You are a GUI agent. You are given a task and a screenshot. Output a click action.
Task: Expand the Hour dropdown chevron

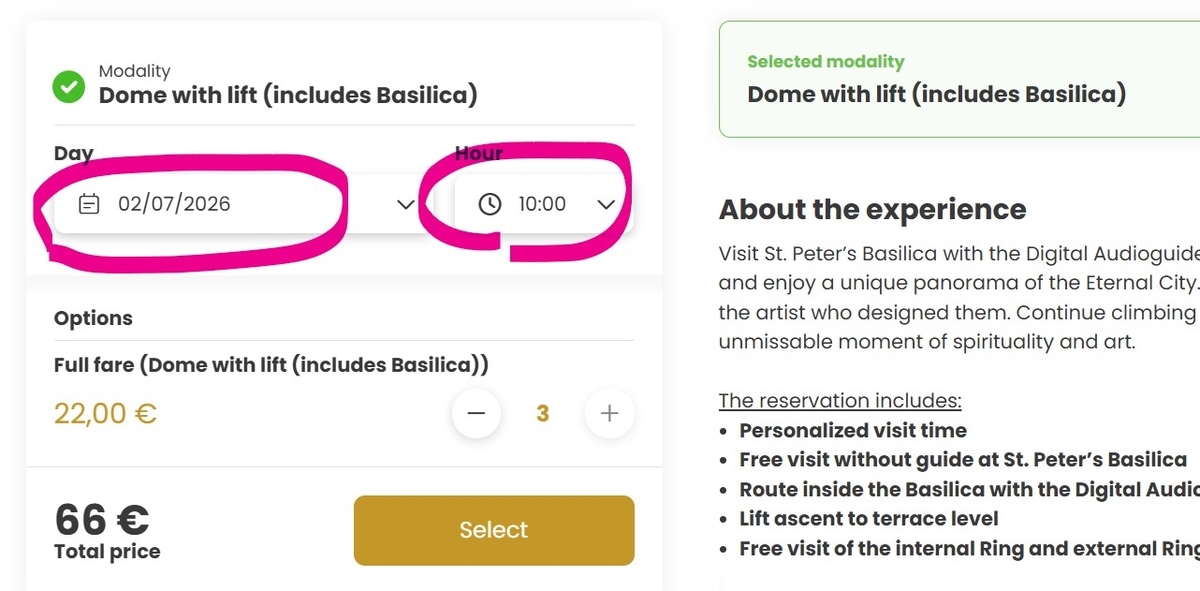[x=606, y=204]
